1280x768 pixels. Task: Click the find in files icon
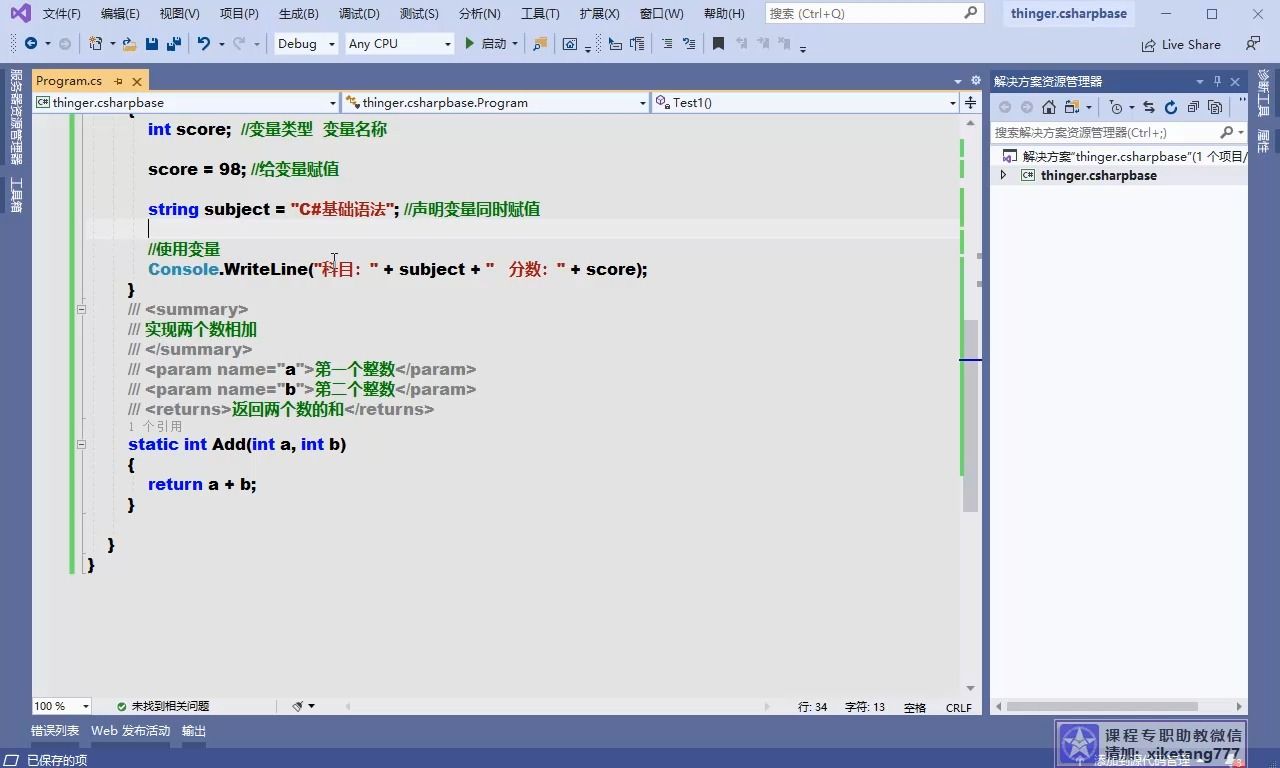pyautogui.click(x=540, y=44)
